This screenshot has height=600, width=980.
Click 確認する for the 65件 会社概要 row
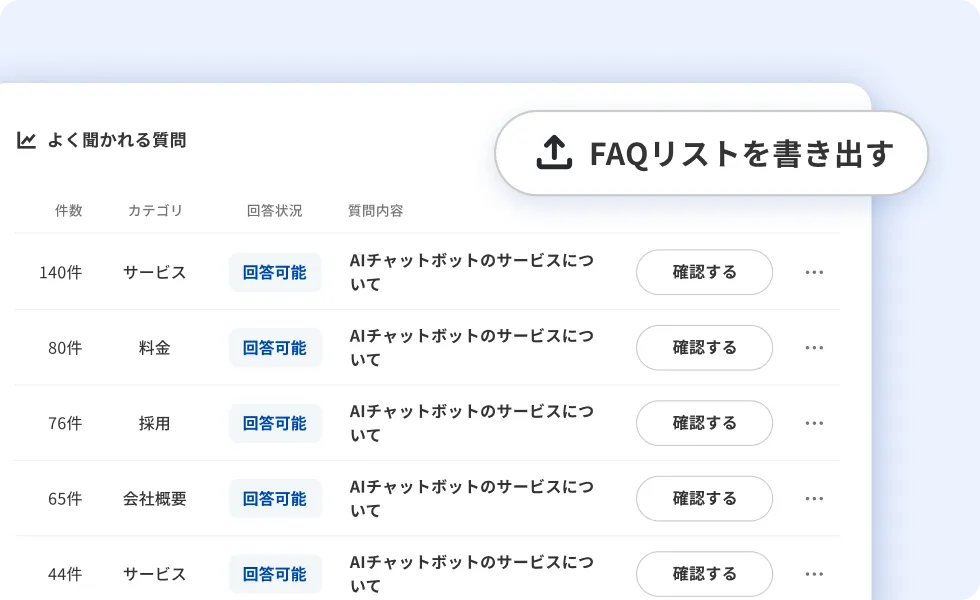pyautogui.click(x=704, y=499)
